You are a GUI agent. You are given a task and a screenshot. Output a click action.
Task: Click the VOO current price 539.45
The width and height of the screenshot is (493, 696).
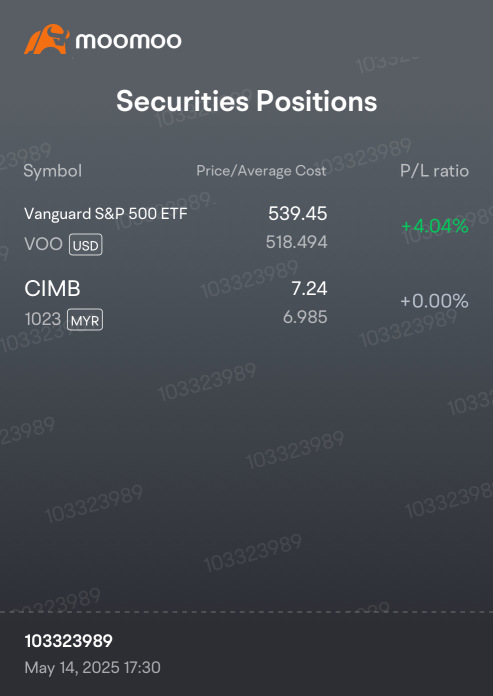(x=298, y=214)
